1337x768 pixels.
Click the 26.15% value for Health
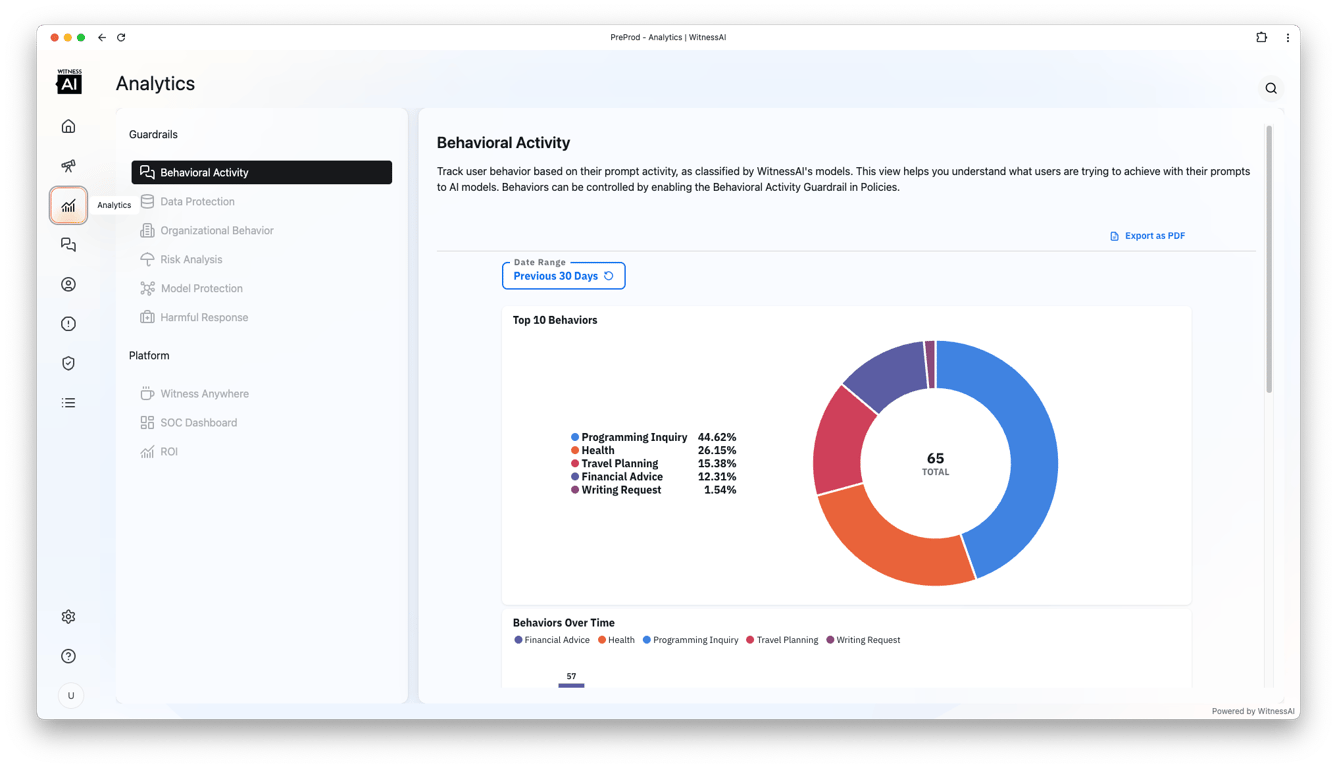coord(717,450)
